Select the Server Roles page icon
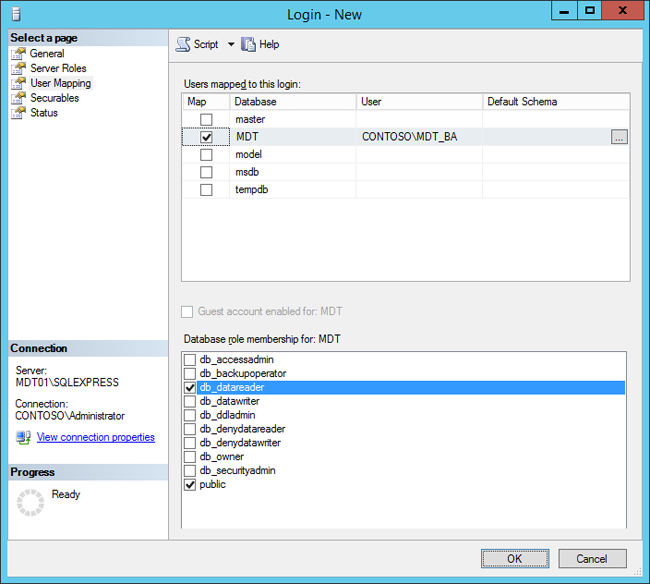Screen dimensions: 650x584 [x=18, y=69]
